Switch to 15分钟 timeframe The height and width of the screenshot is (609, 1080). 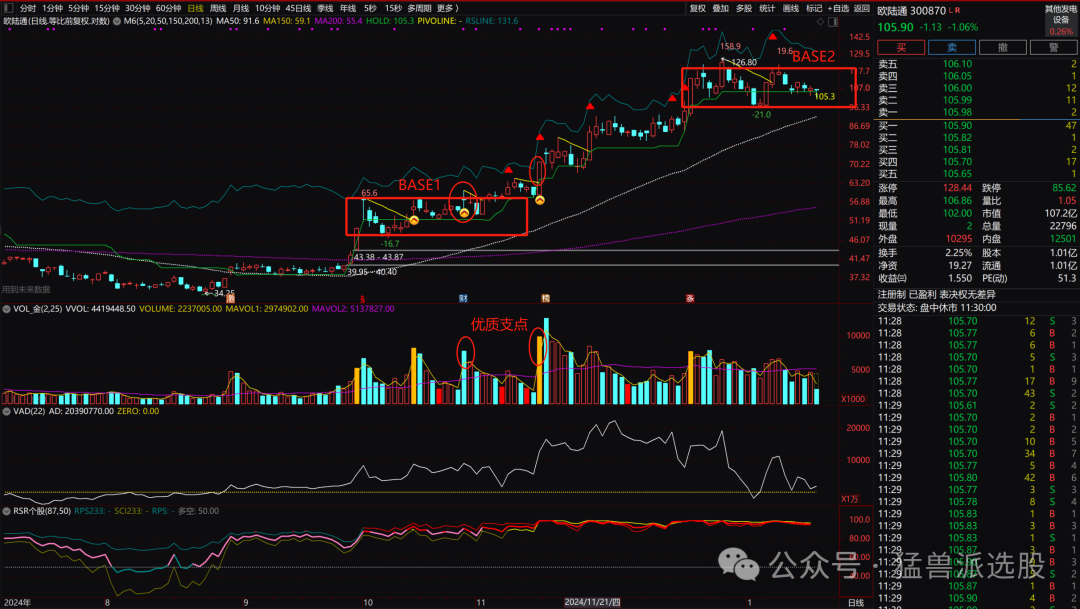pyautogui.click(x=107, y=8)
